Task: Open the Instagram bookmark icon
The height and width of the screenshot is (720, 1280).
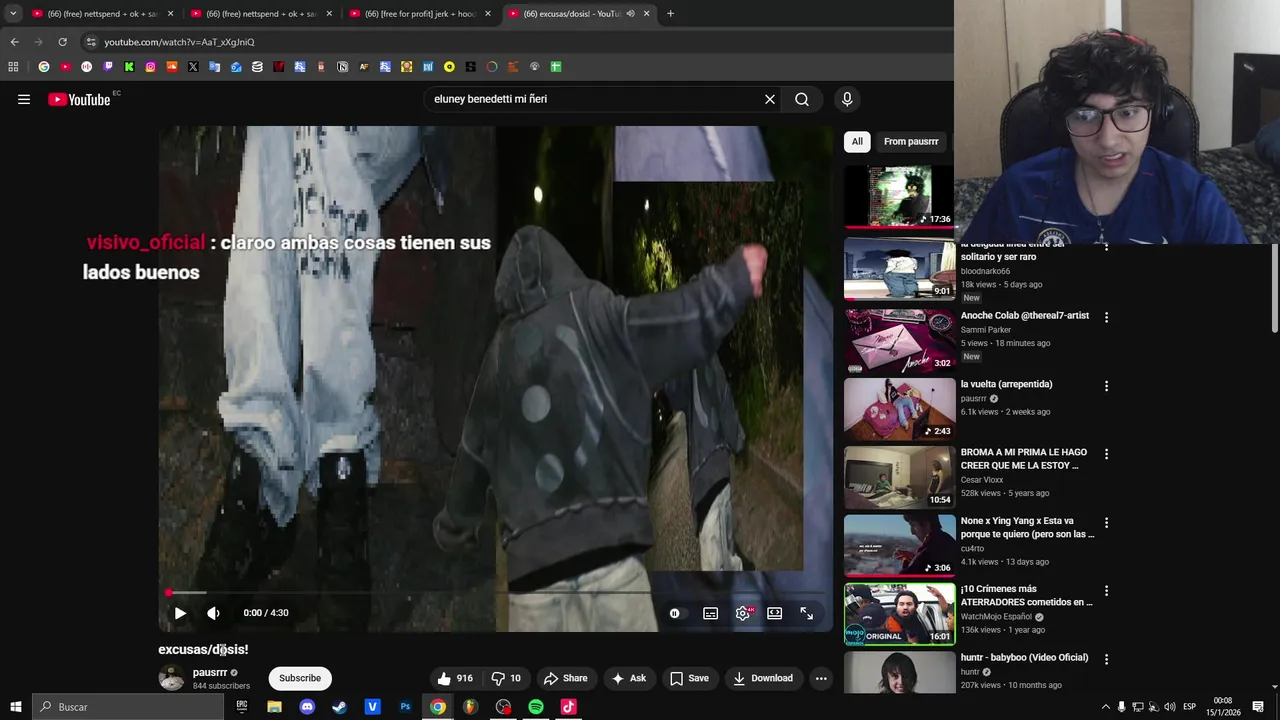Action: pyautogui.click(x=150, y=67)
